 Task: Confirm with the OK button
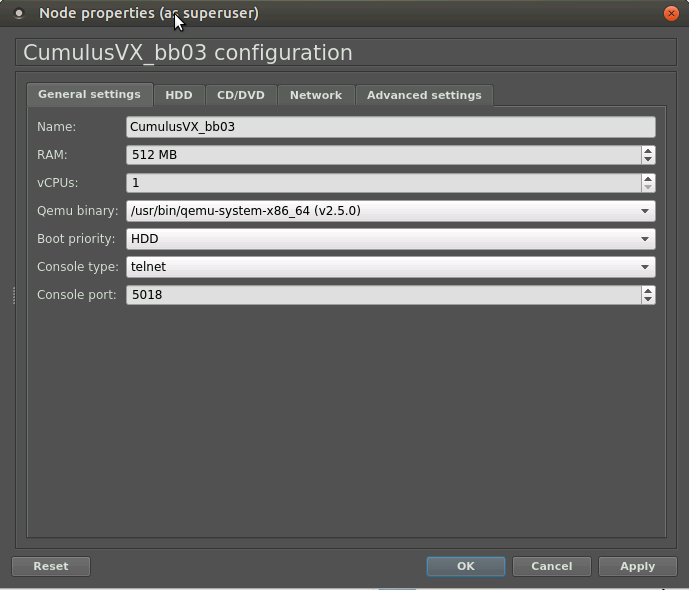tap(466, 566)
